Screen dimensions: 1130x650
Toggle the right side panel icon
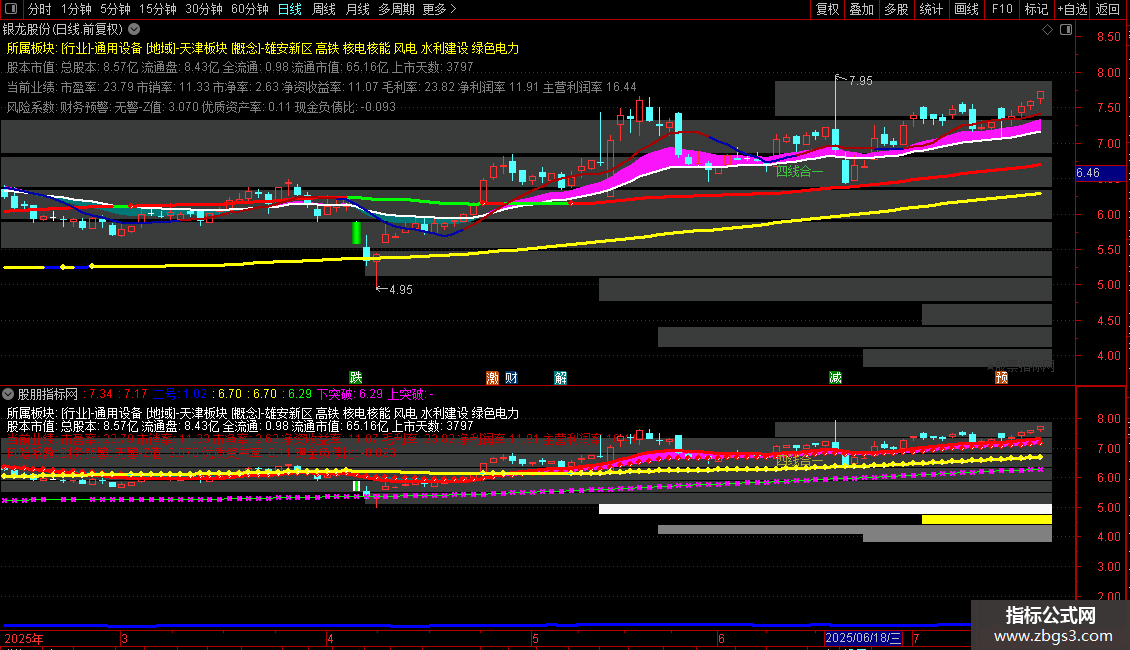1066,30
